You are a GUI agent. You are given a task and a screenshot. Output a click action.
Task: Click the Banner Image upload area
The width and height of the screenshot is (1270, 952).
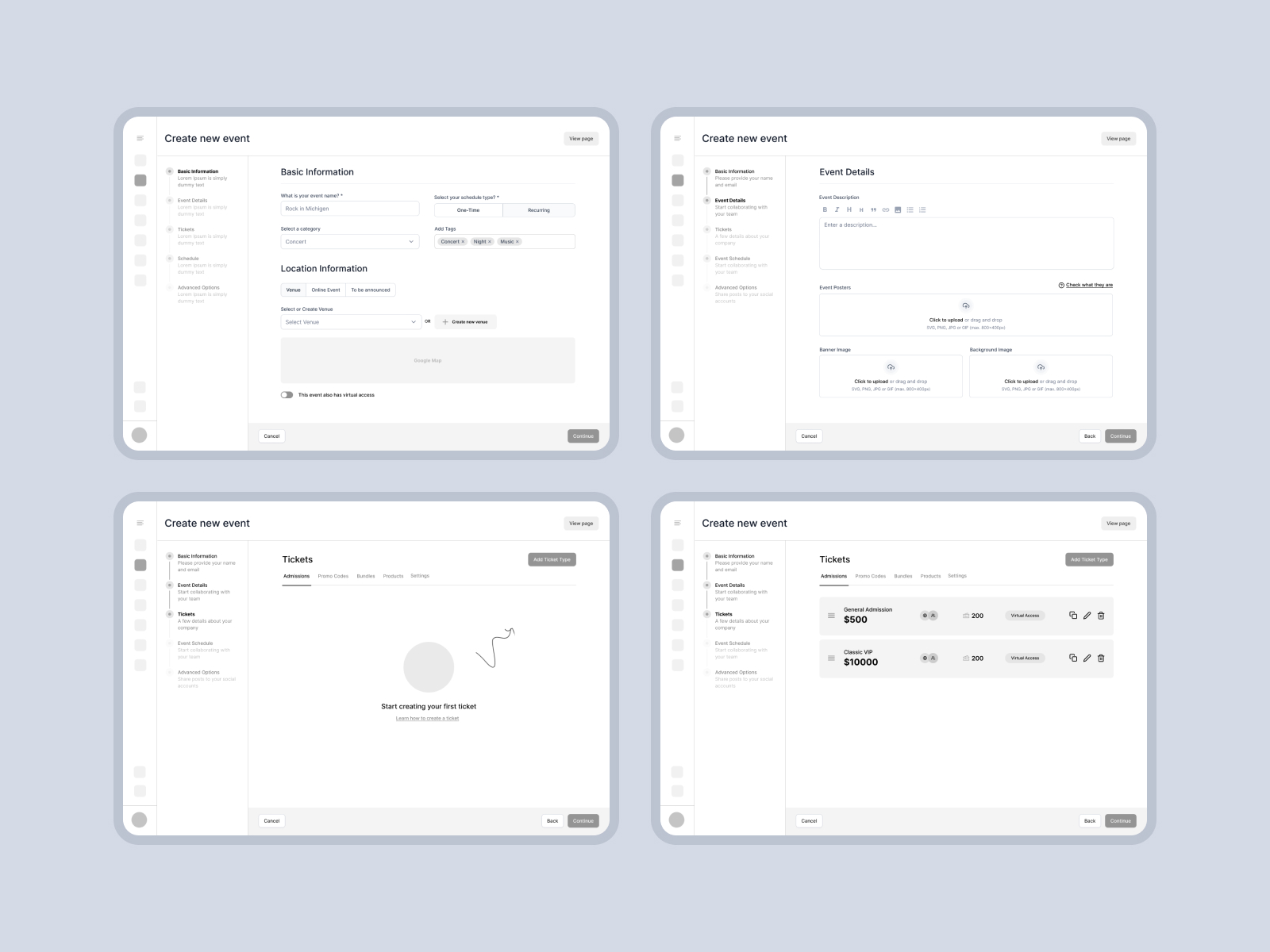point(891,376)
